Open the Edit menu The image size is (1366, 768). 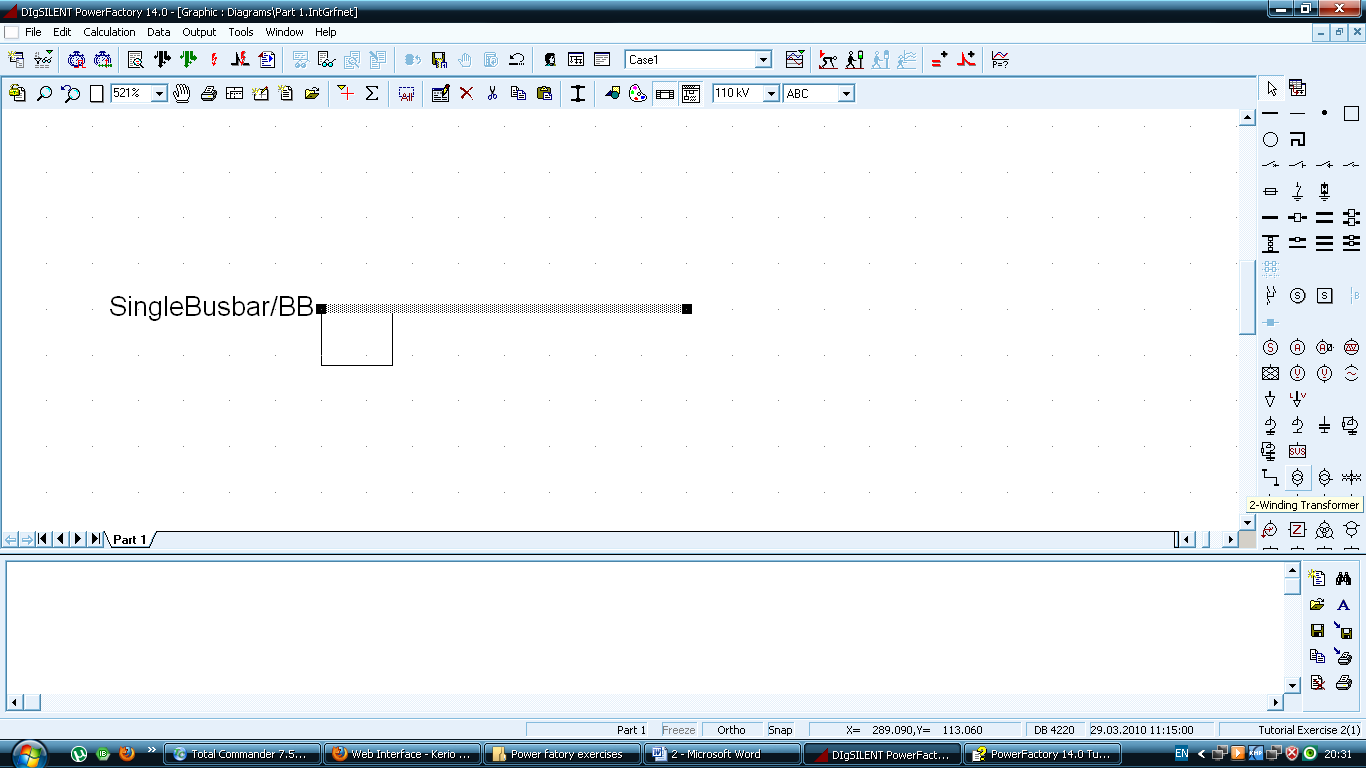pyautogui.click(x=62, y=32)
